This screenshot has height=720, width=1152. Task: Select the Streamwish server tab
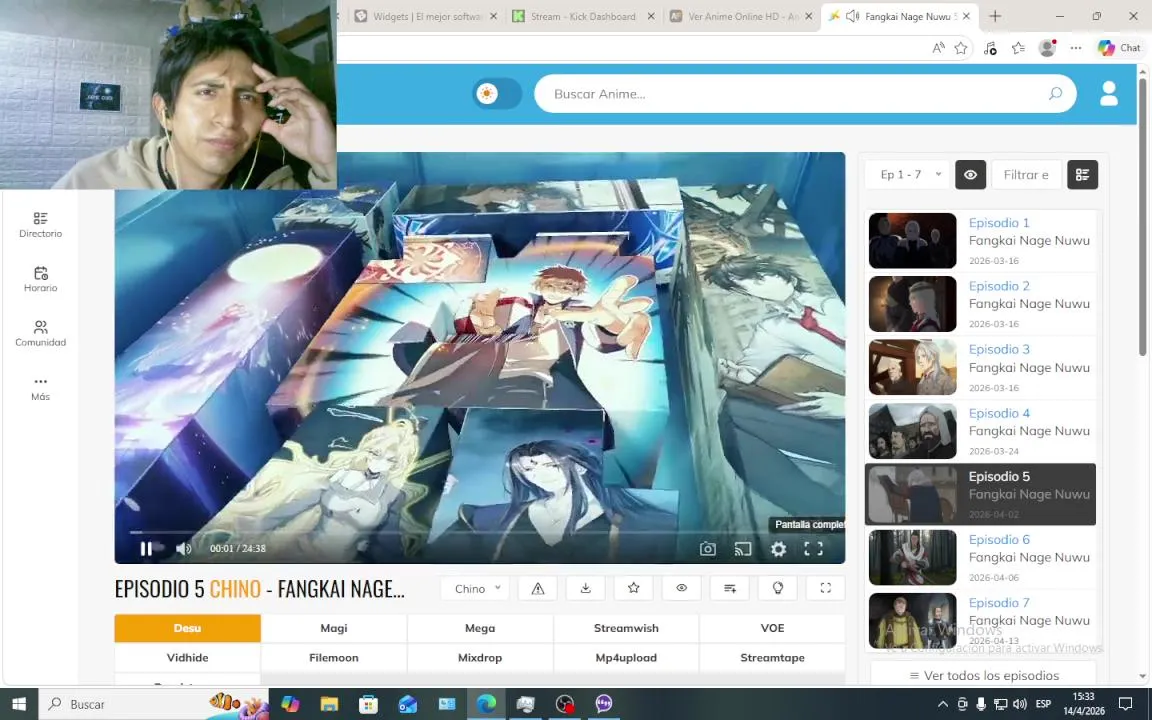pyautogui.click(x=626, y=628)
